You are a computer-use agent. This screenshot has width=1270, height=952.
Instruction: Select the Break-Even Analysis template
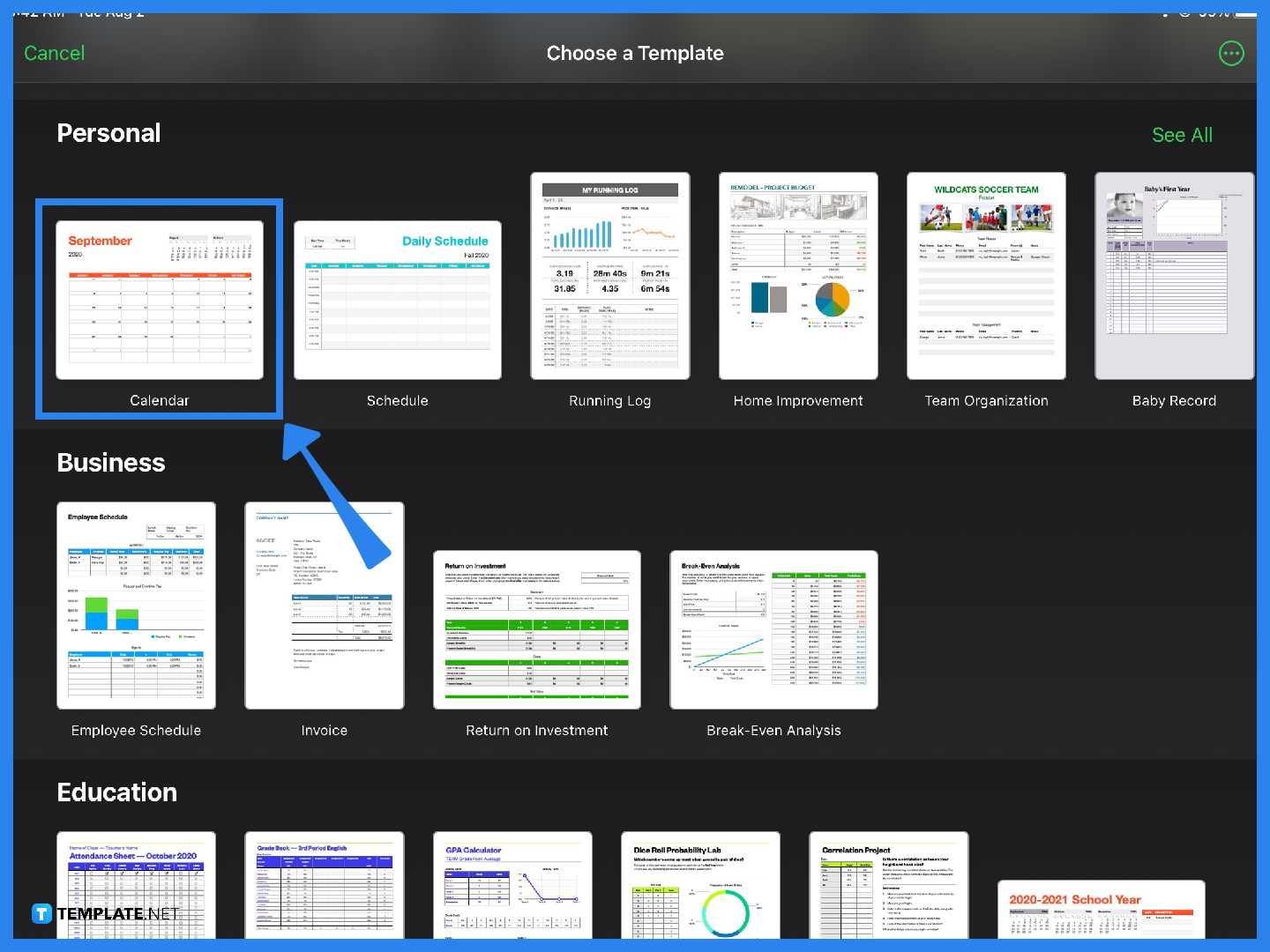773,630
